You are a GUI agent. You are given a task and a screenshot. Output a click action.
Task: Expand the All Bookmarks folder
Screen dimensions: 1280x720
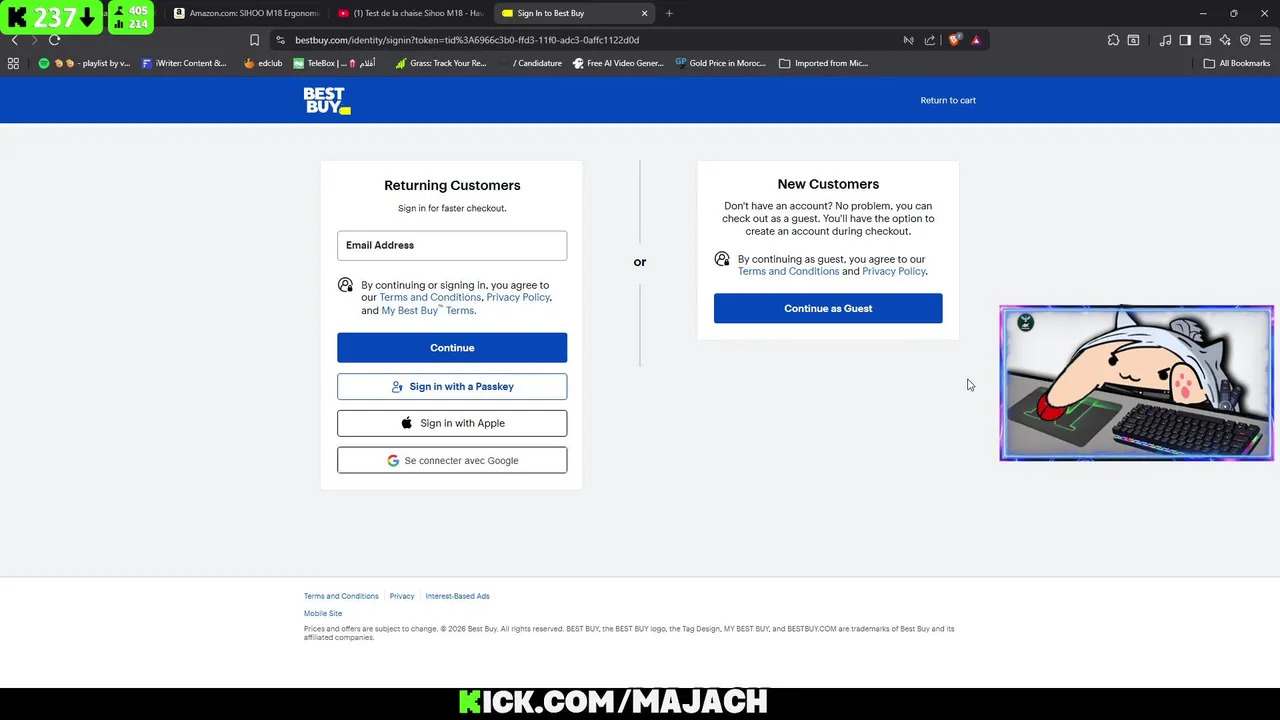click(x=1237, y=63)
